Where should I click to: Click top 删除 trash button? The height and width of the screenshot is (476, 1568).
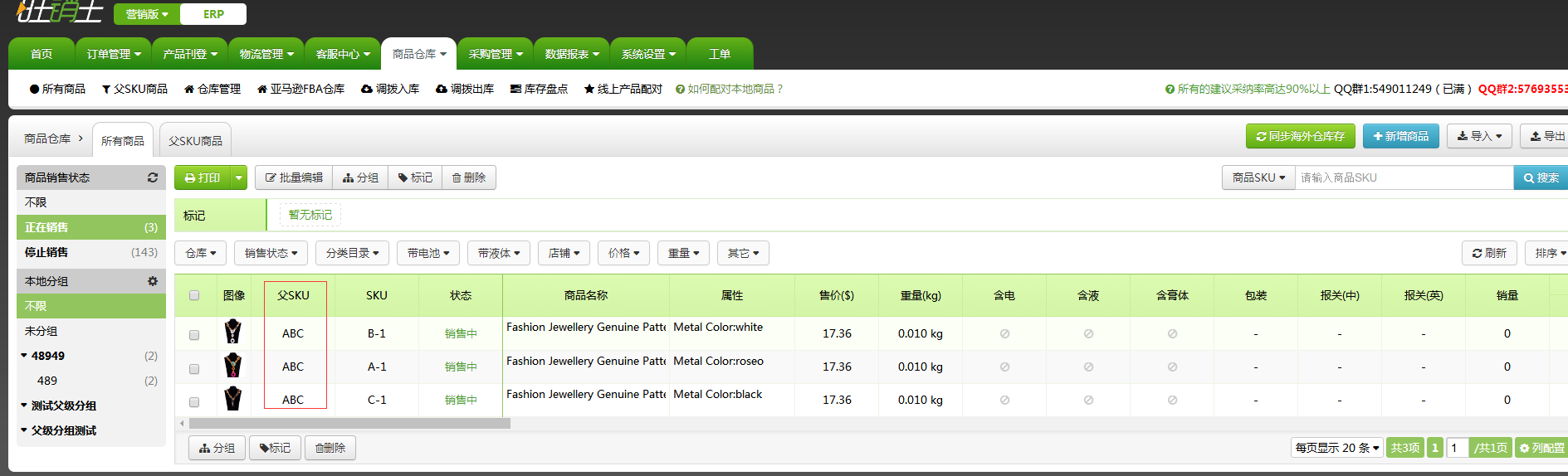(469, 177)
